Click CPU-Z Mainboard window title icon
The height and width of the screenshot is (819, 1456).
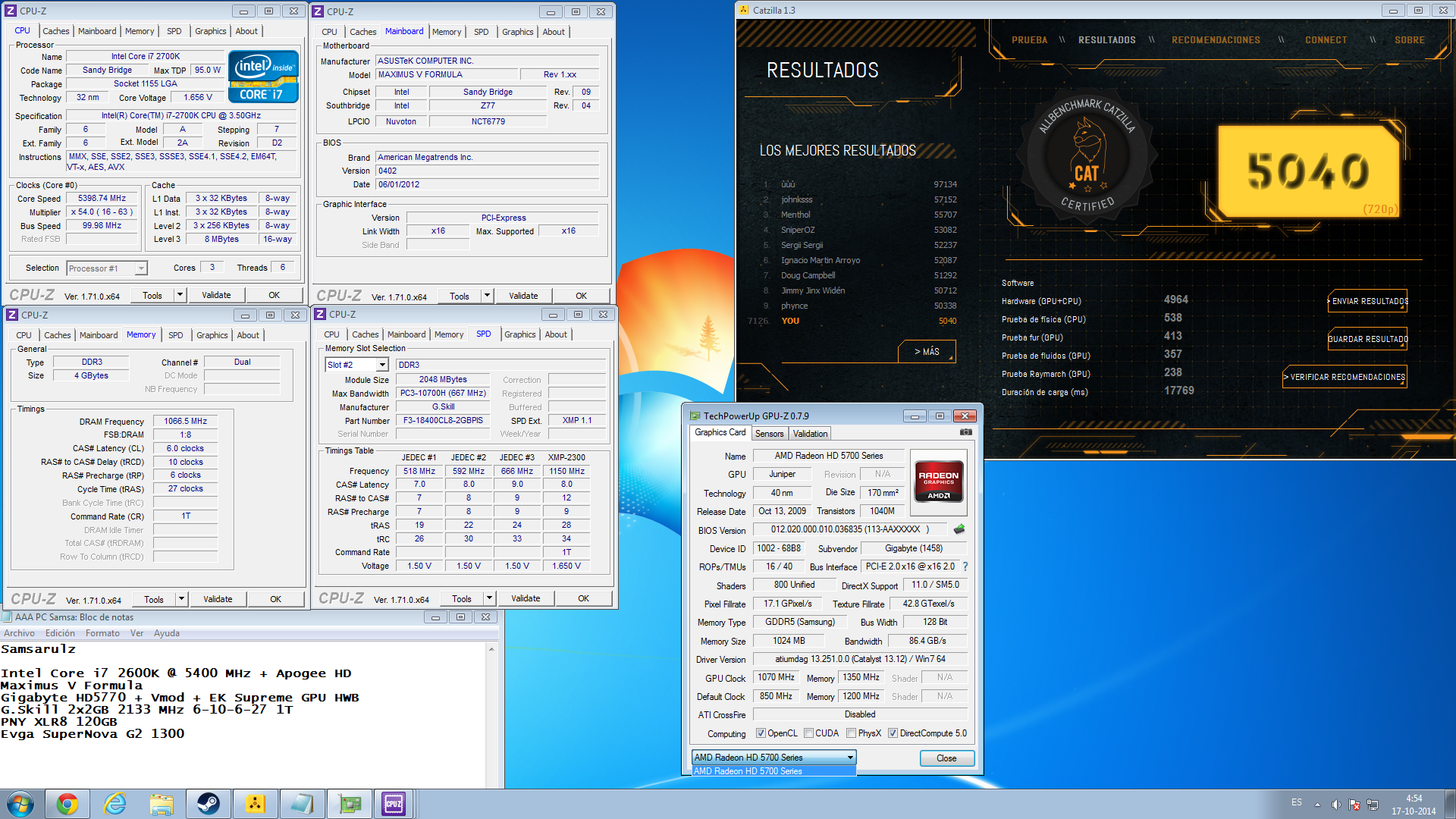click(x=319, y=11)
